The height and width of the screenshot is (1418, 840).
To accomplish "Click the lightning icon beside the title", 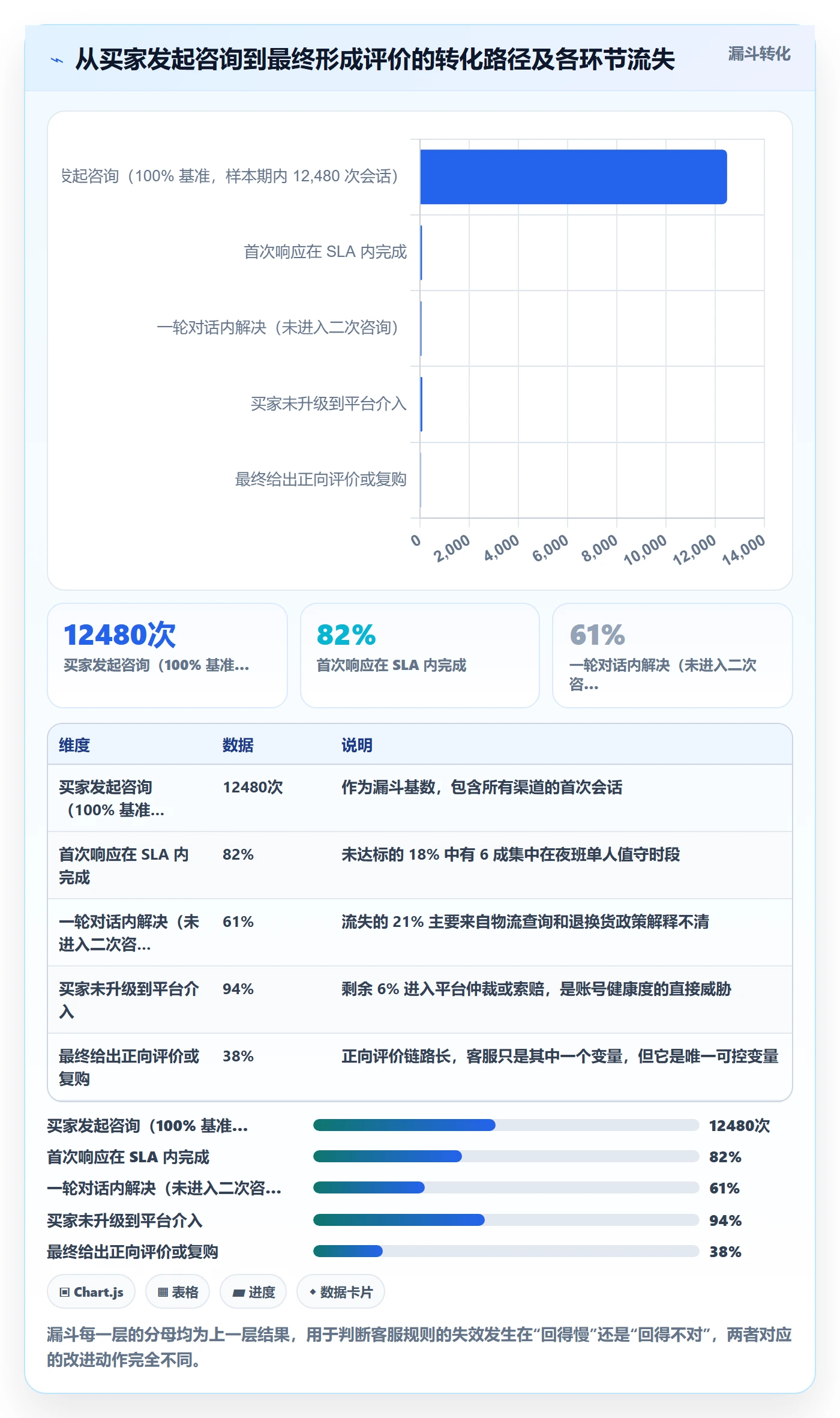I will click(x=57, y=60).
